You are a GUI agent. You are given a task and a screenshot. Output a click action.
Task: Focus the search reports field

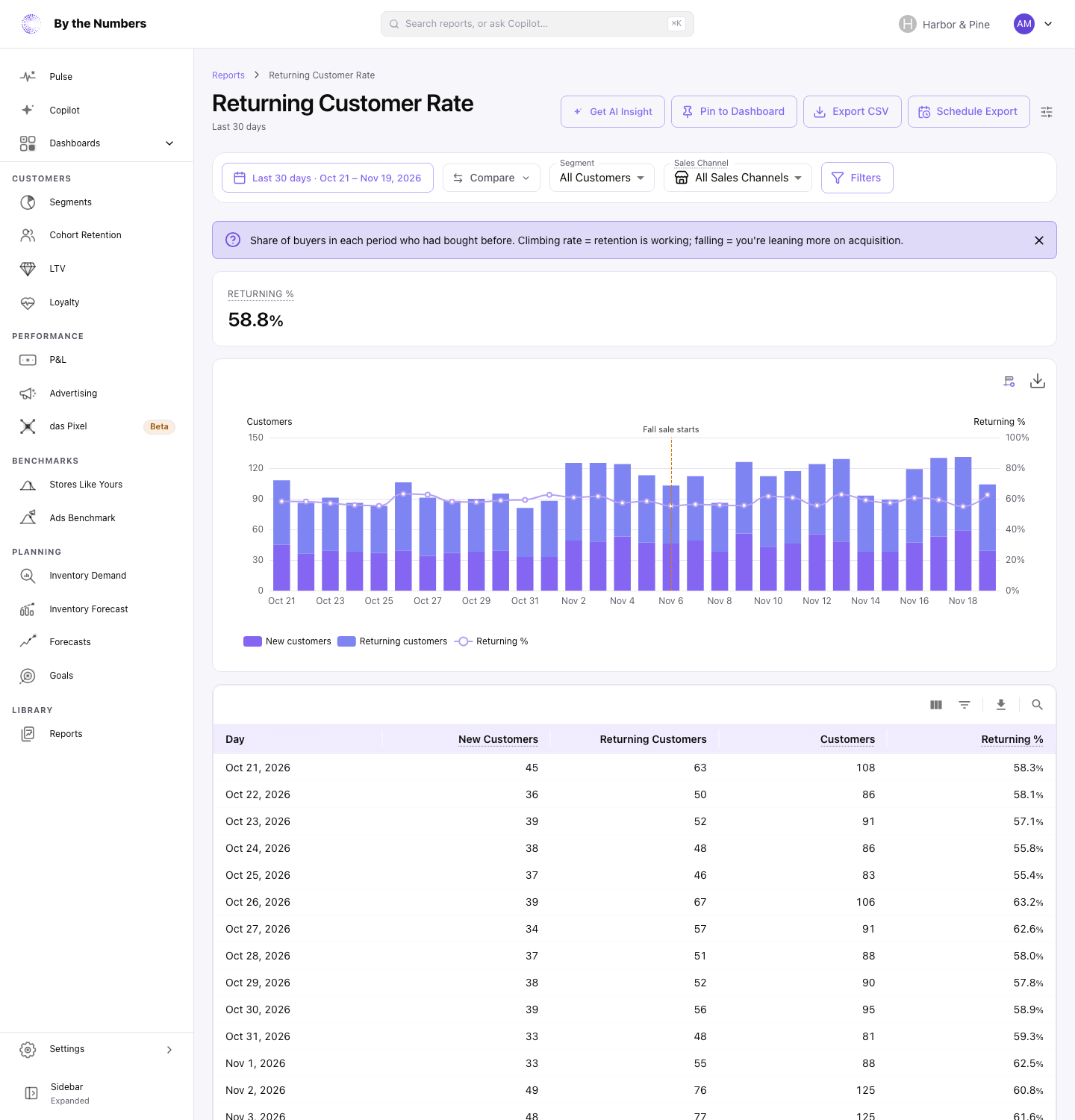(x=537, y=24)
